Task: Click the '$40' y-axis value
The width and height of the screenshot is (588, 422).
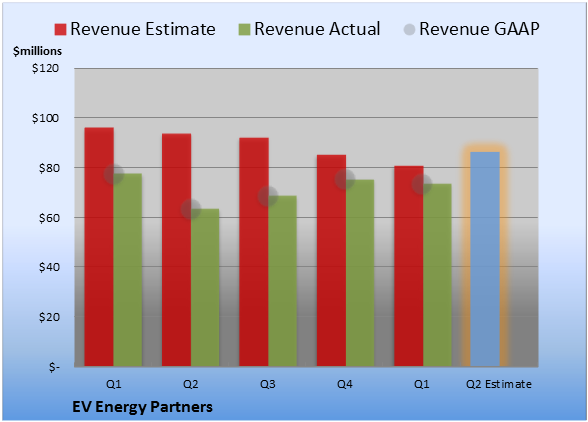Action: pos(49,267)
